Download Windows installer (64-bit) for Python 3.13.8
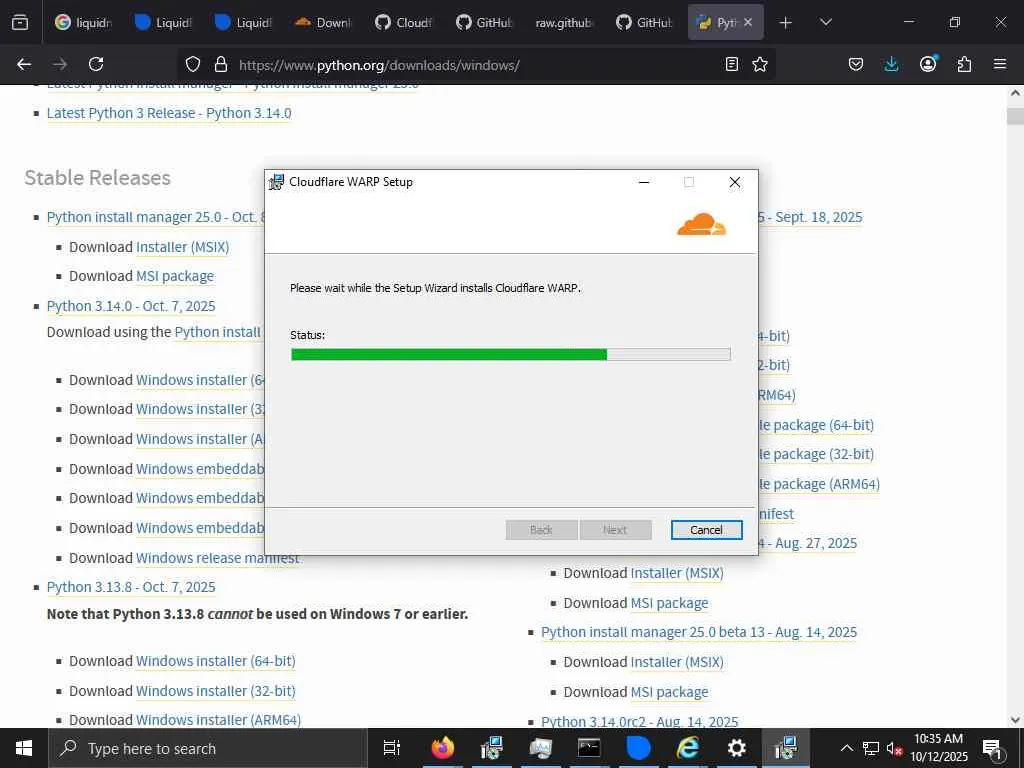 click(x=216, y=661)
